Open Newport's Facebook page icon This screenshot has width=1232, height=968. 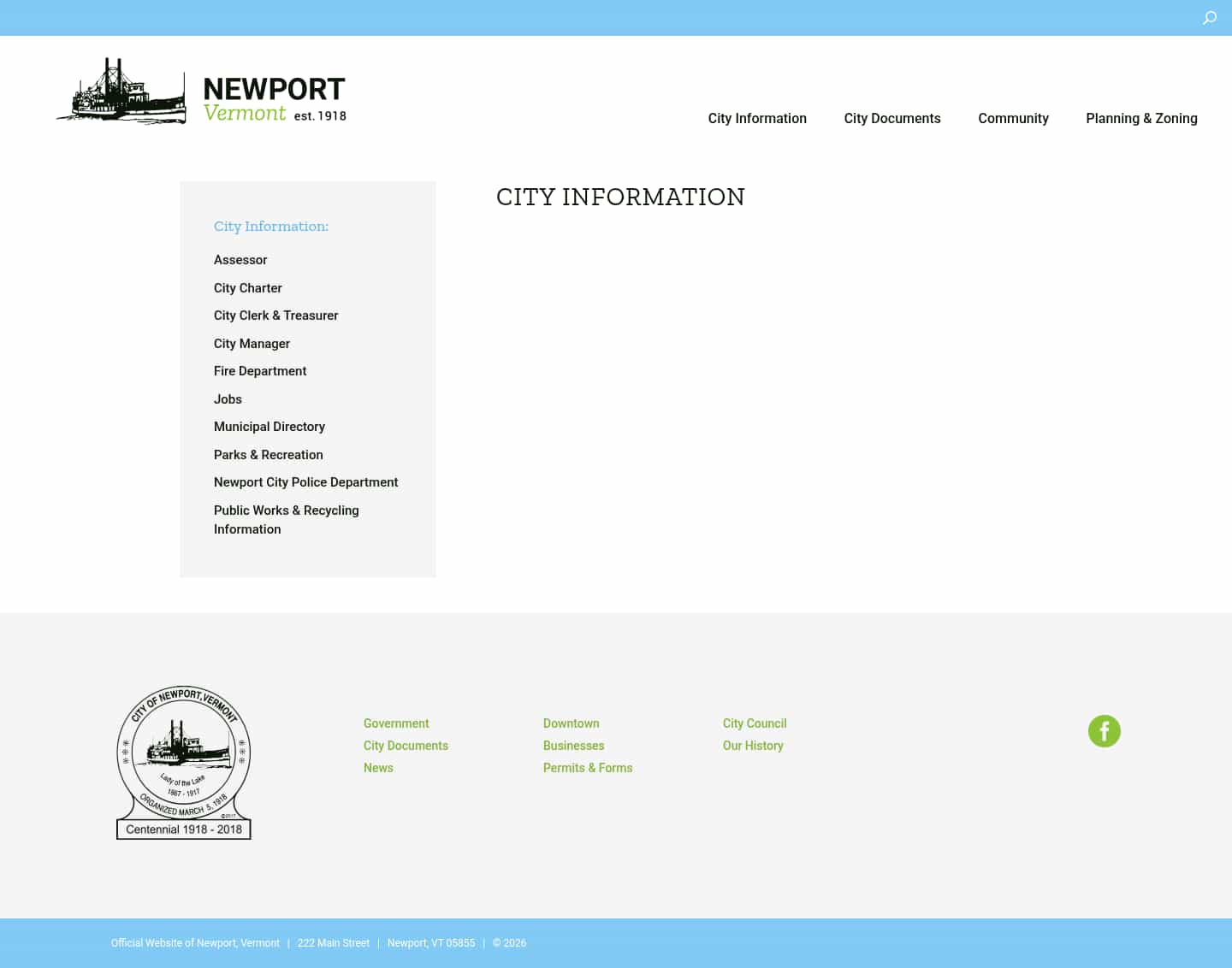pyautogui.click(x=1105, y=731)
